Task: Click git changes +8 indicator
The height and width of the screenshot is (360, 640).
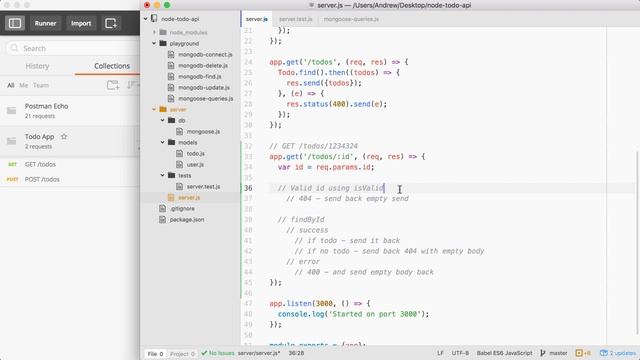Action: 583,353
